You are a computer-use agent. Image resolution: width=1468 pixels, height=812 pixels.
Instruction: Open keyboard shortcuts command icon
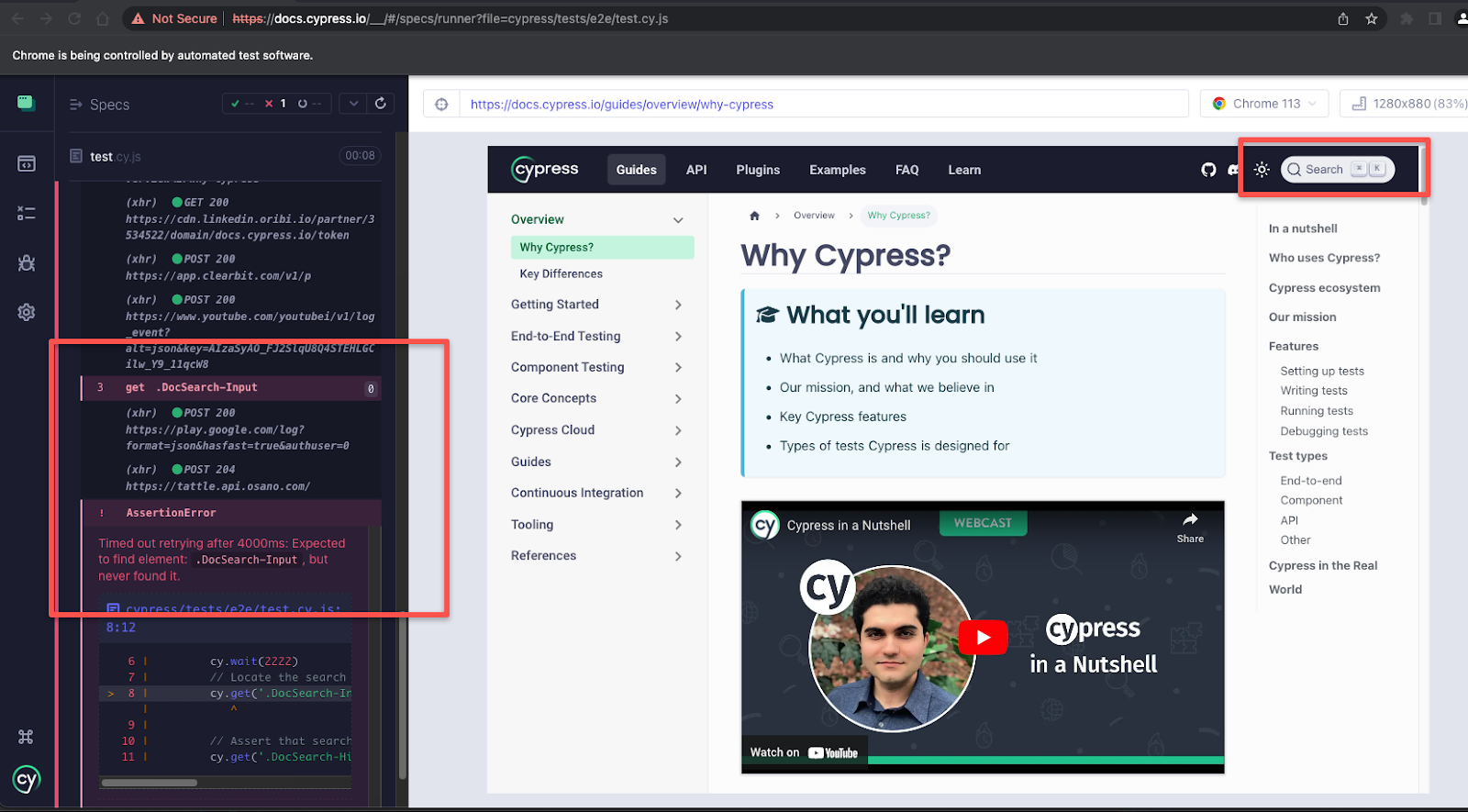pos(26,737)
